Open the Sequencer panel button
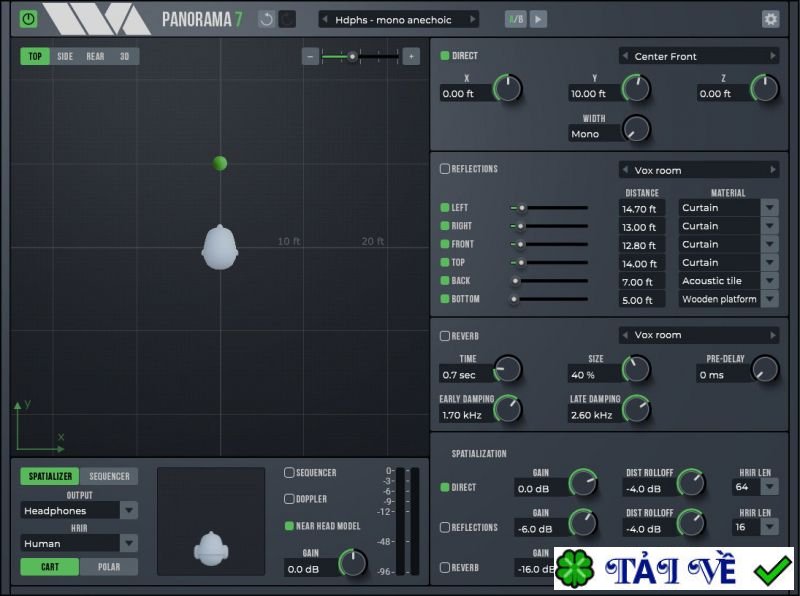800x596 pixels. 109,477
